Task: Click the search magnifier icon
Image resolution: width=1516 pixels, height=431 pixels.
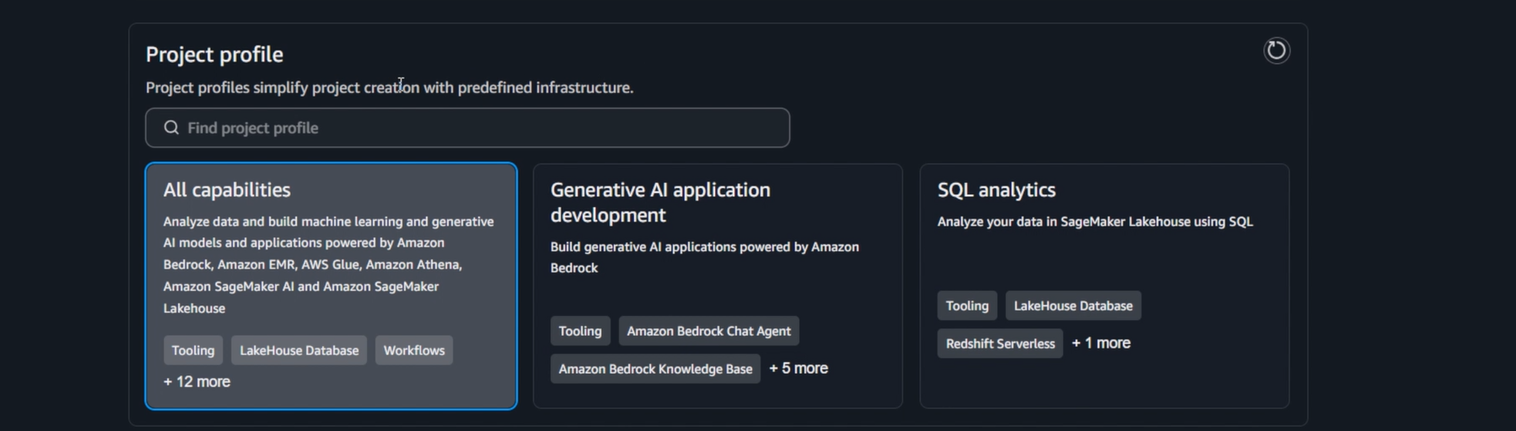Action: 171,128
